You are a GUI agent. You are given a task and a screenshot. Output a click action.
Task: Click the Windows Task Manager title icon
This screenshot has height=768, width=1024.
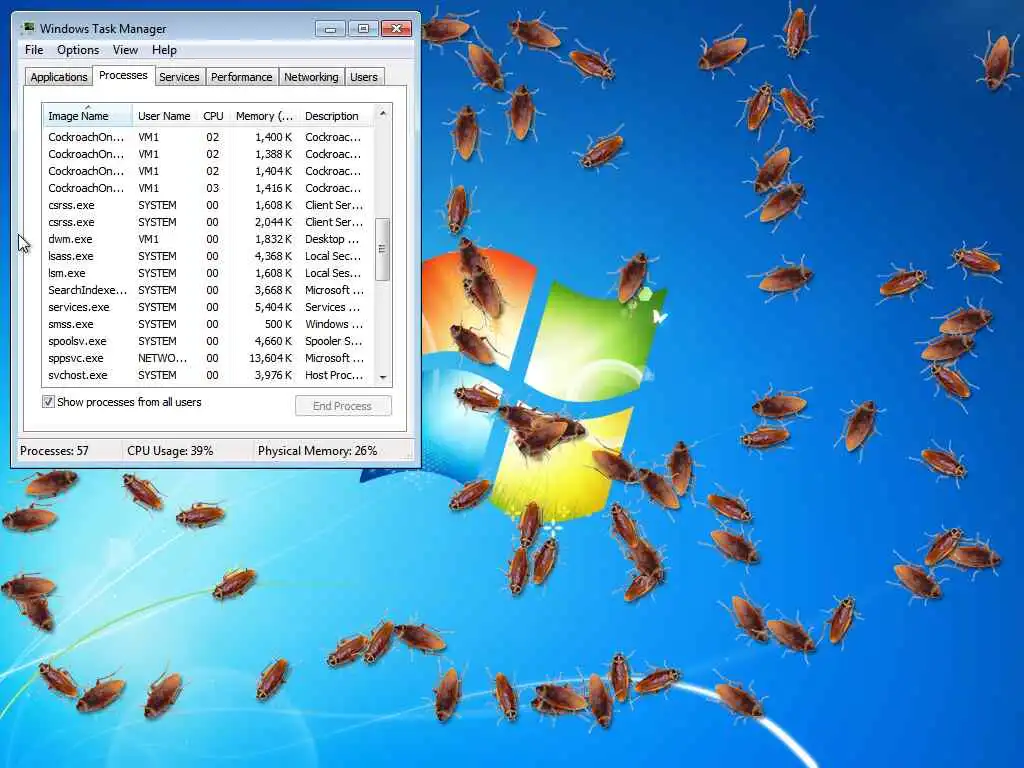point(28,28)
